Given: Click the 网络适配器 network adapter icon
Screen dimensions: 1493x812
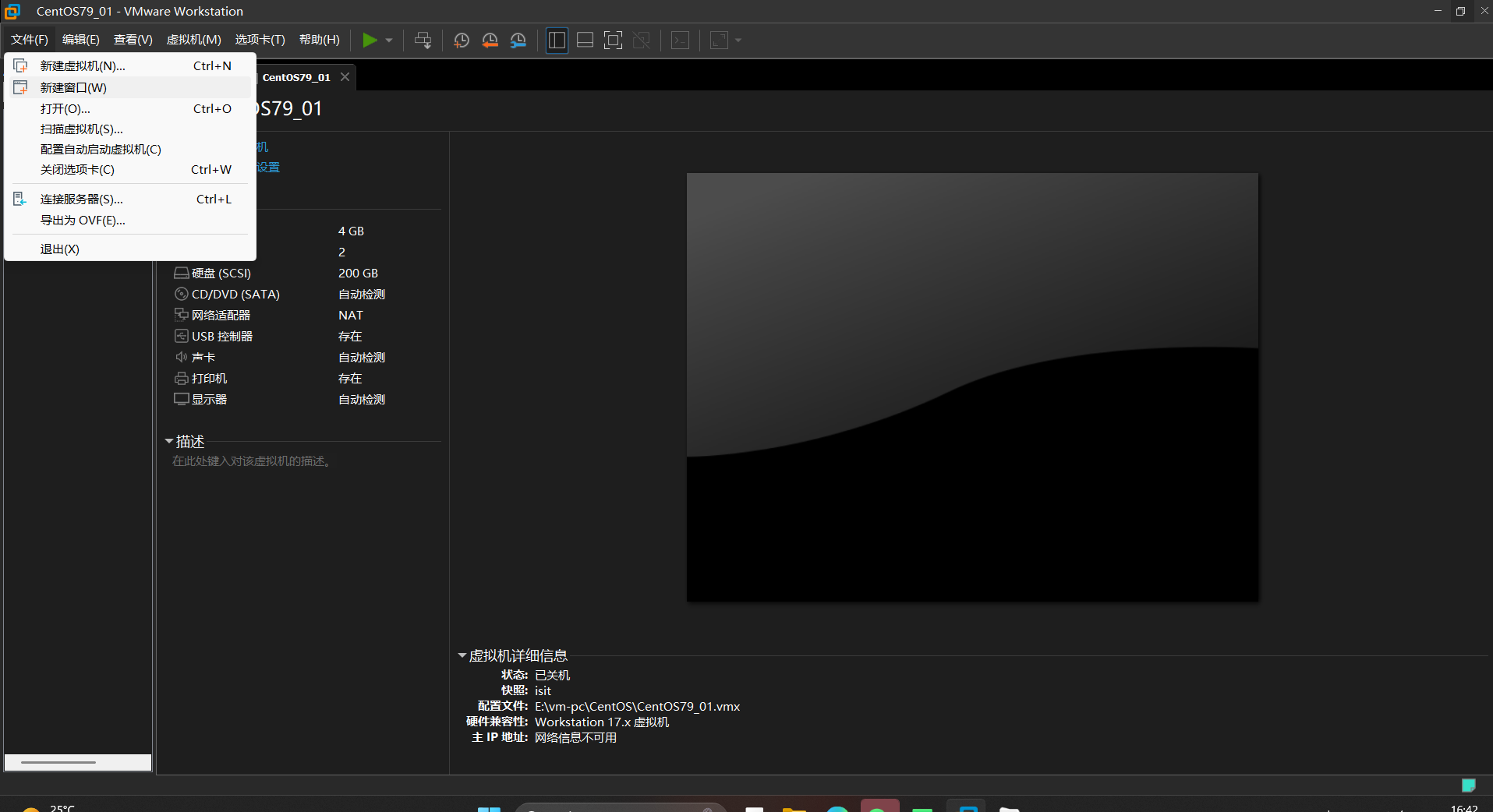Looking at the screenshot, I should [181, 316].
